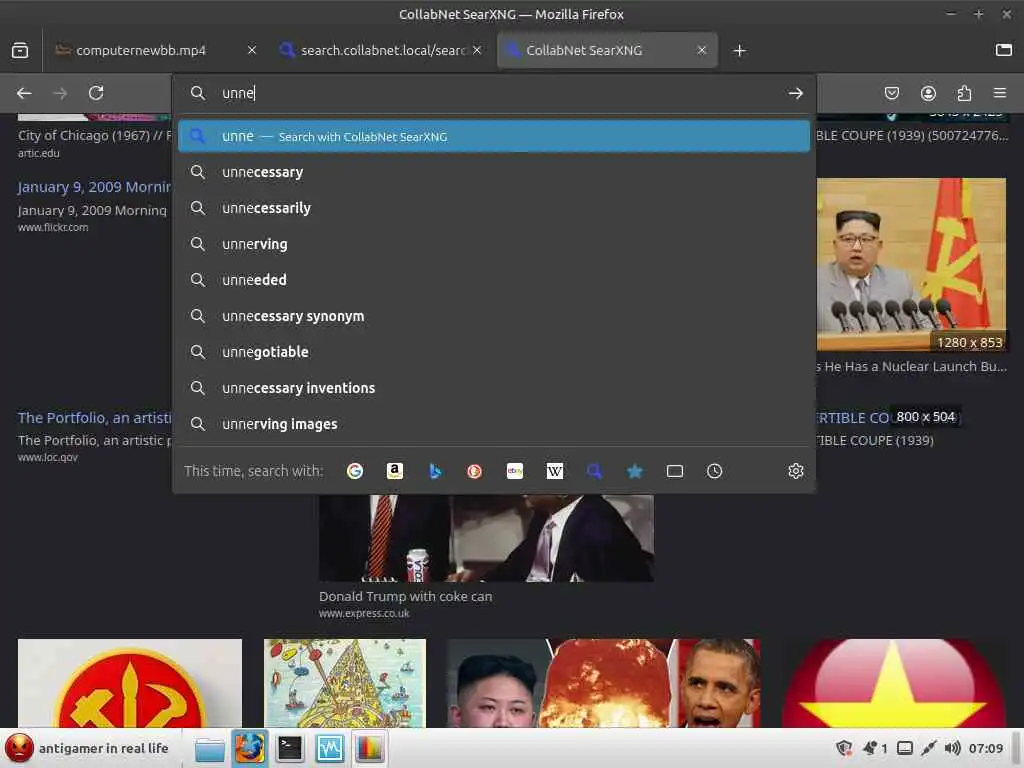Search history with the clock icon

714,471
